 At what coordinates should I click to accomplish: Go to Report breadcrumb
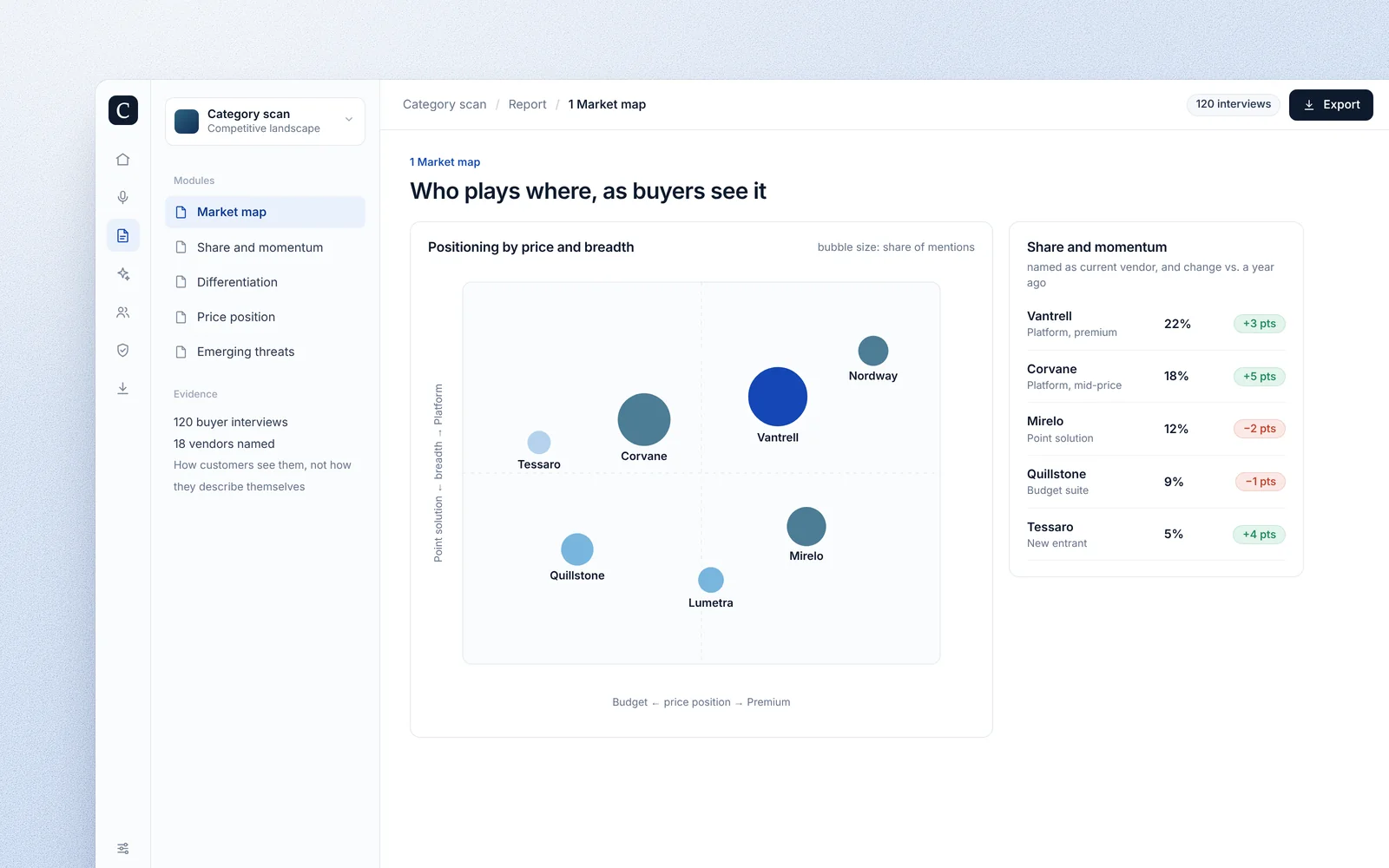(527, 104)
